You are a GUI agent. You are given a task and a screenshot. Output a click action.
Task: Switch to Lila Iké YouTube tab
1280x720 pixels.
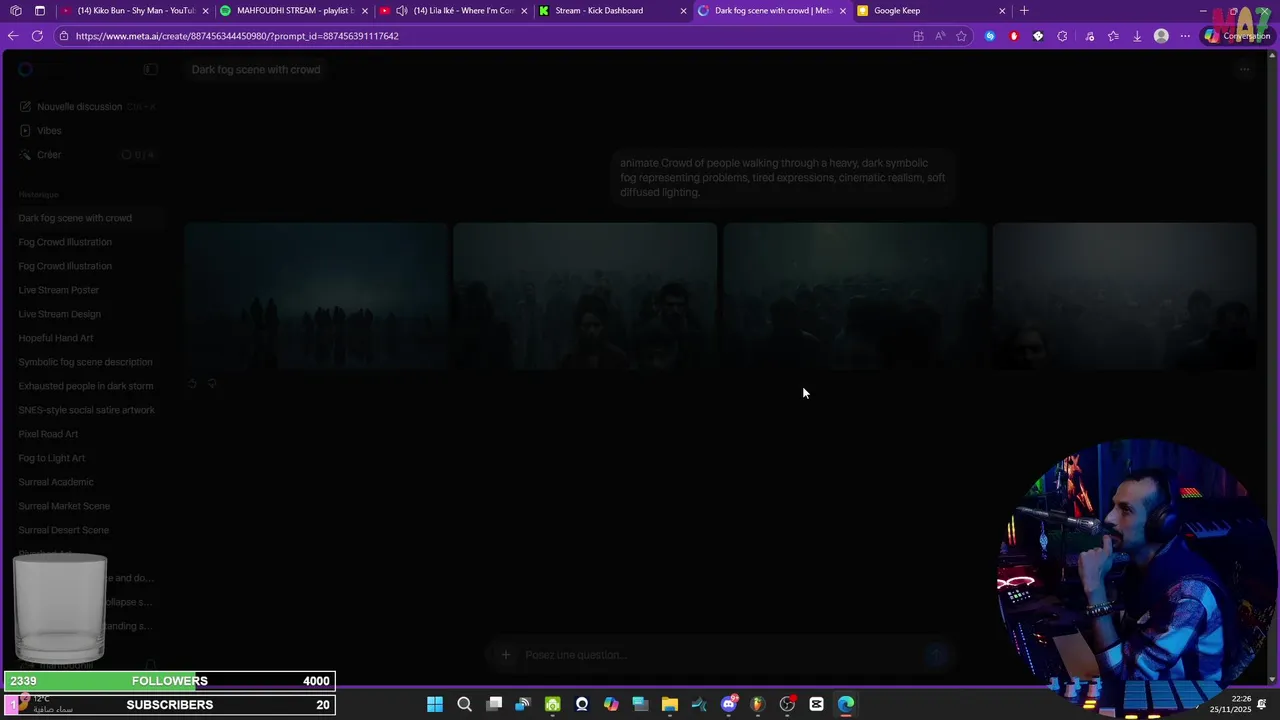click(453, 11)
